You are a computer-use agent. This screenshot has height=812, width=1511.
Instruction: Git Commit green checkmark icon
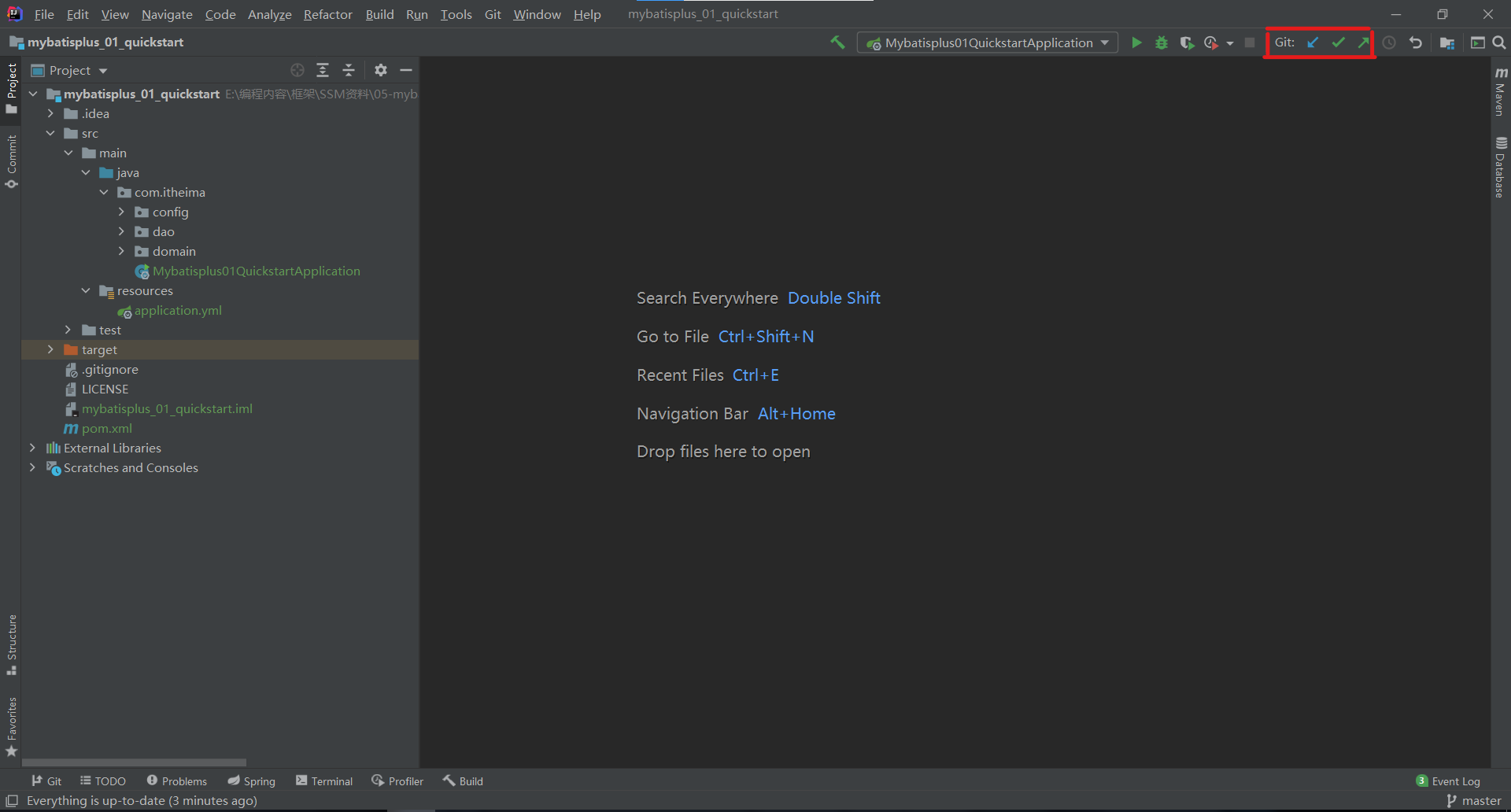pos(1338,42)
